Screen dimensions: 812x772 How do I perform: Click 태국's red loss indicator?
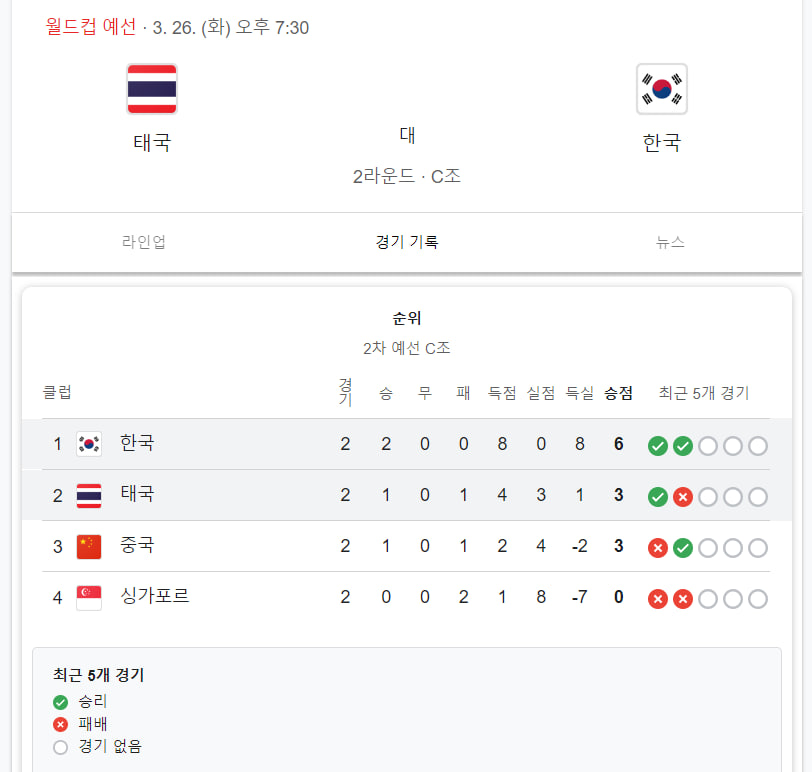683,496
